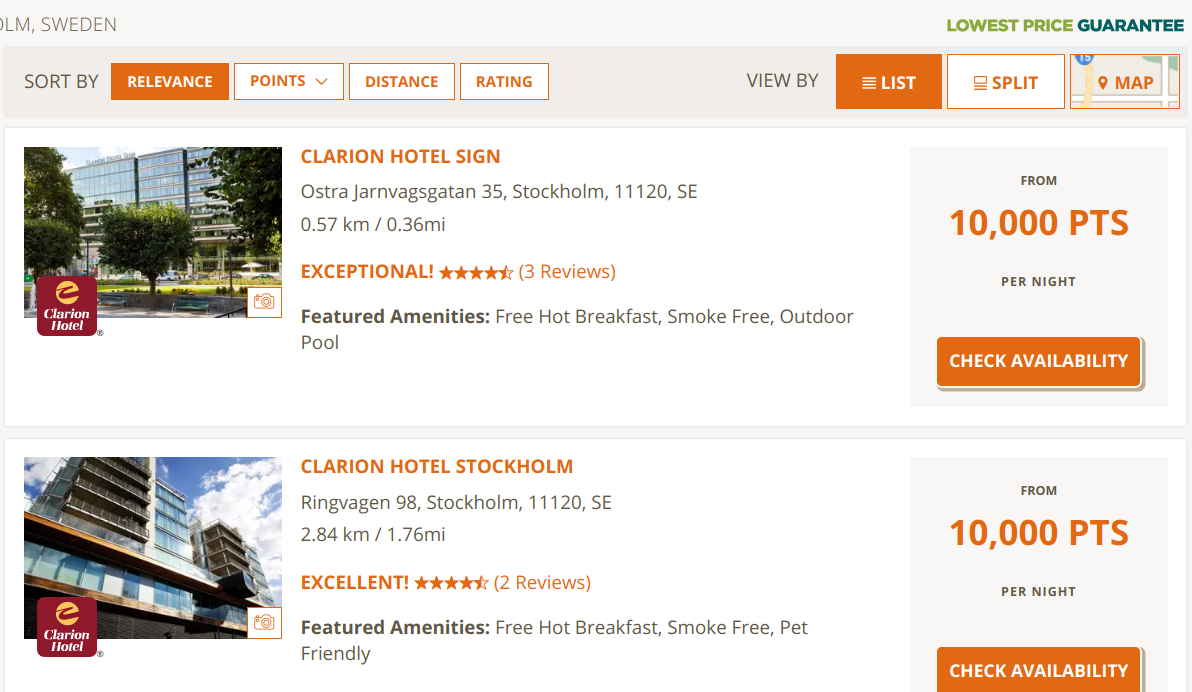1192x692 pixels.
Task: Expand the Points sort dropdown
Action: (288, 82)
